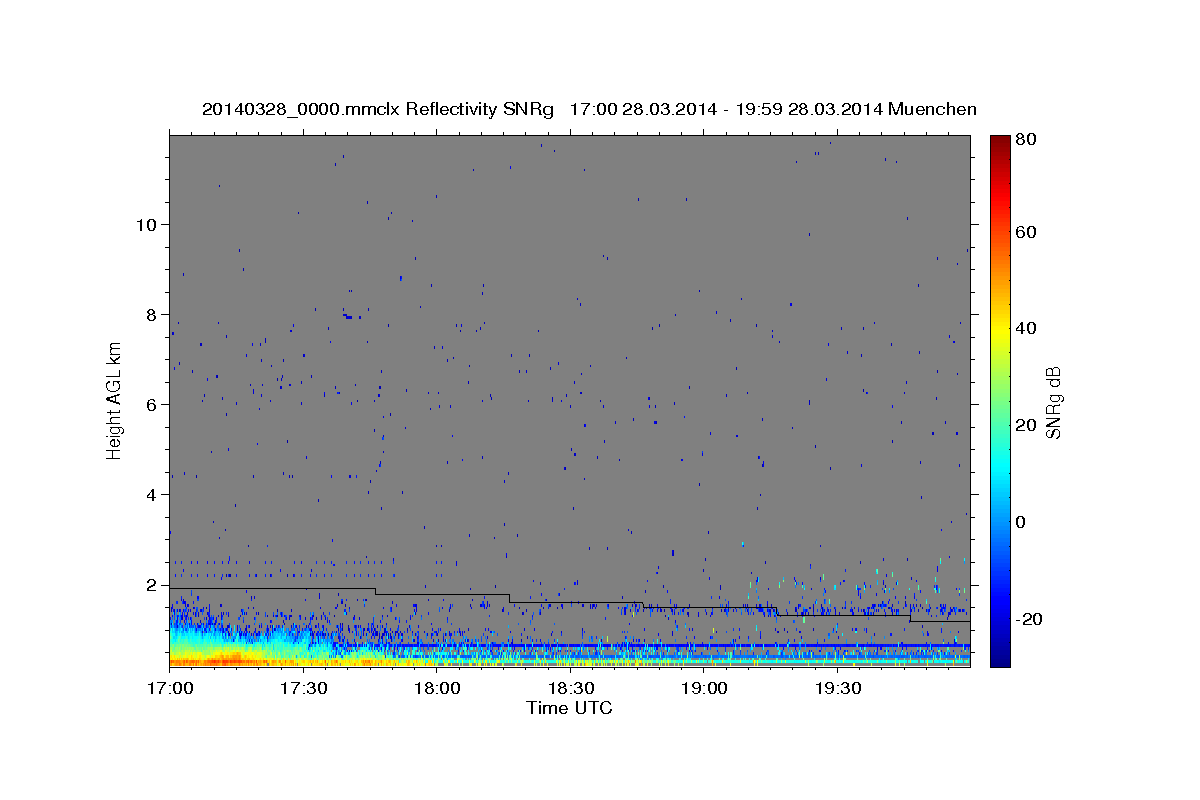The width and height of the screenshot is (1200, 800).
Task: Click the colorbar value 20 above zero
Action: [1027, 425]
